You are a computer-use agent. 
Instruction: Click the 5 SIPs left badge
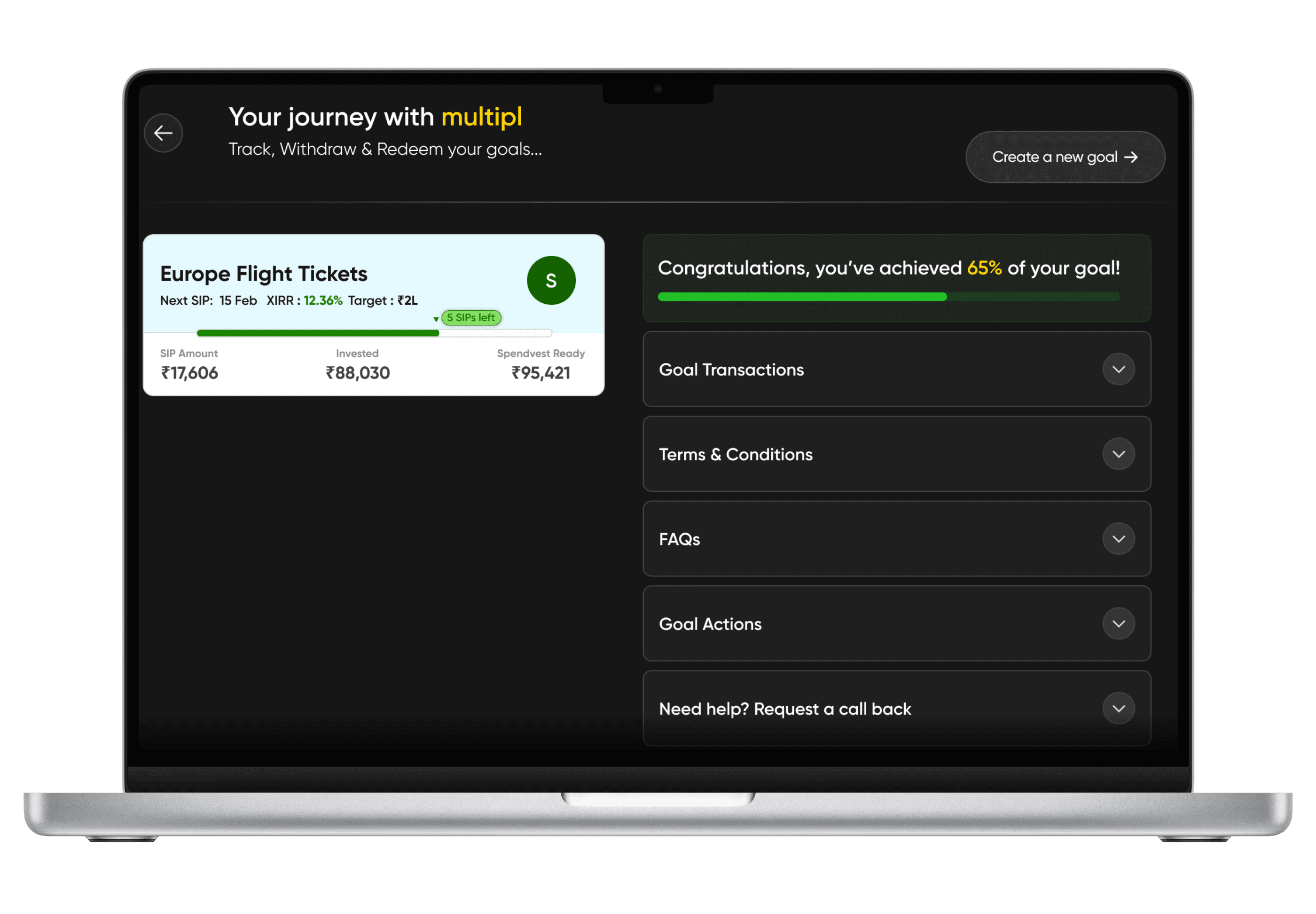click(x=471, y=318)
